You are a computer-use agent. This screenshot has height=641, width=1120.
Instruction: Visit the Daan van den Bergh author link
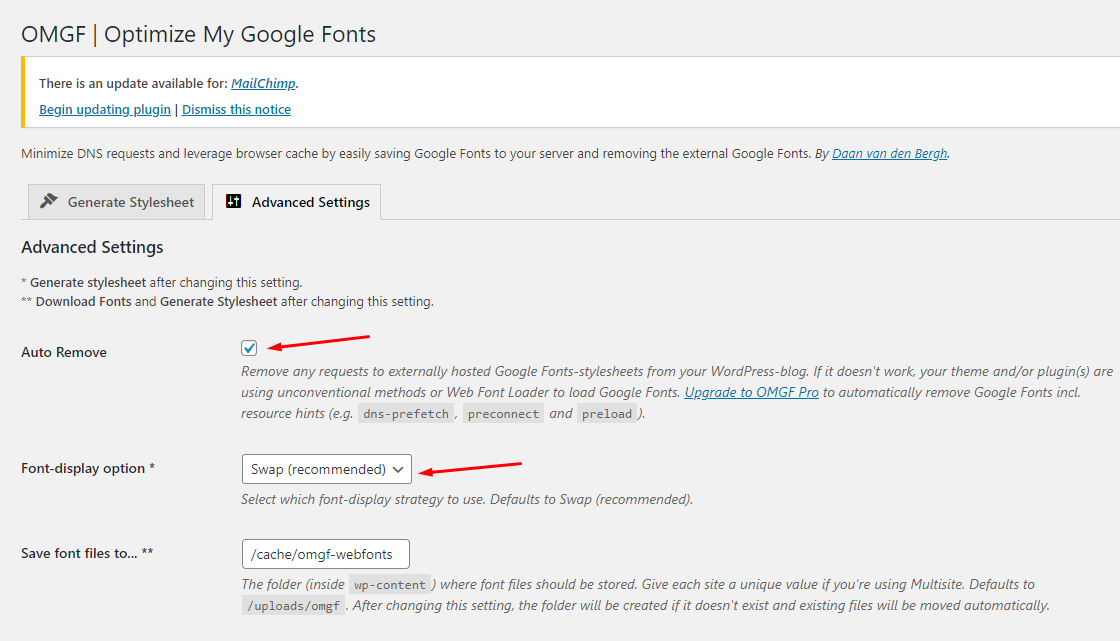point(889,154)
